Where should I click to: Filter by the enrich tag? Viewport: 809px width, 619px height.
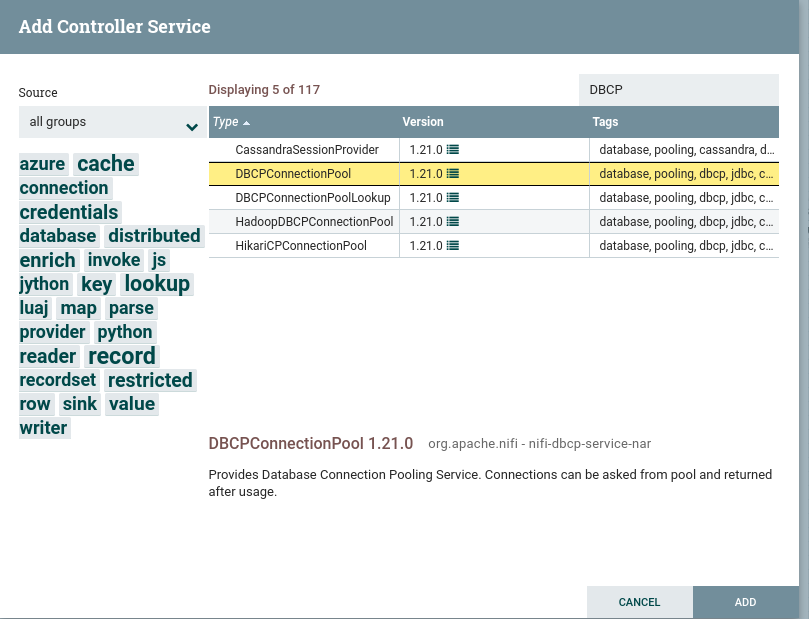coord(48,260)
